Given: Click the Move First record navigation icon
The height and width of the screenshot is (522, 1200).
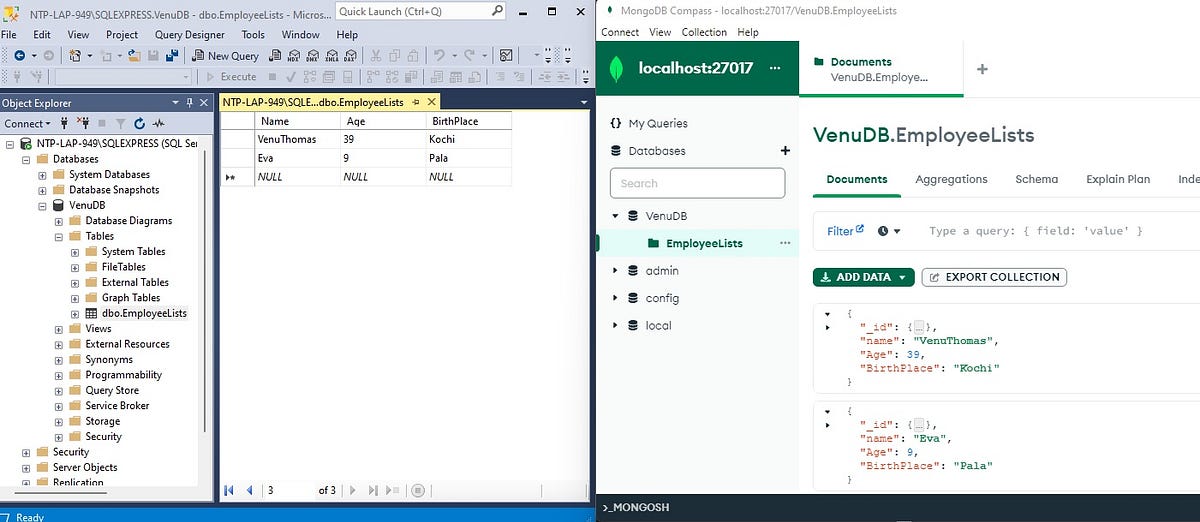Looking at the screenshot, I should coord(229,490).
